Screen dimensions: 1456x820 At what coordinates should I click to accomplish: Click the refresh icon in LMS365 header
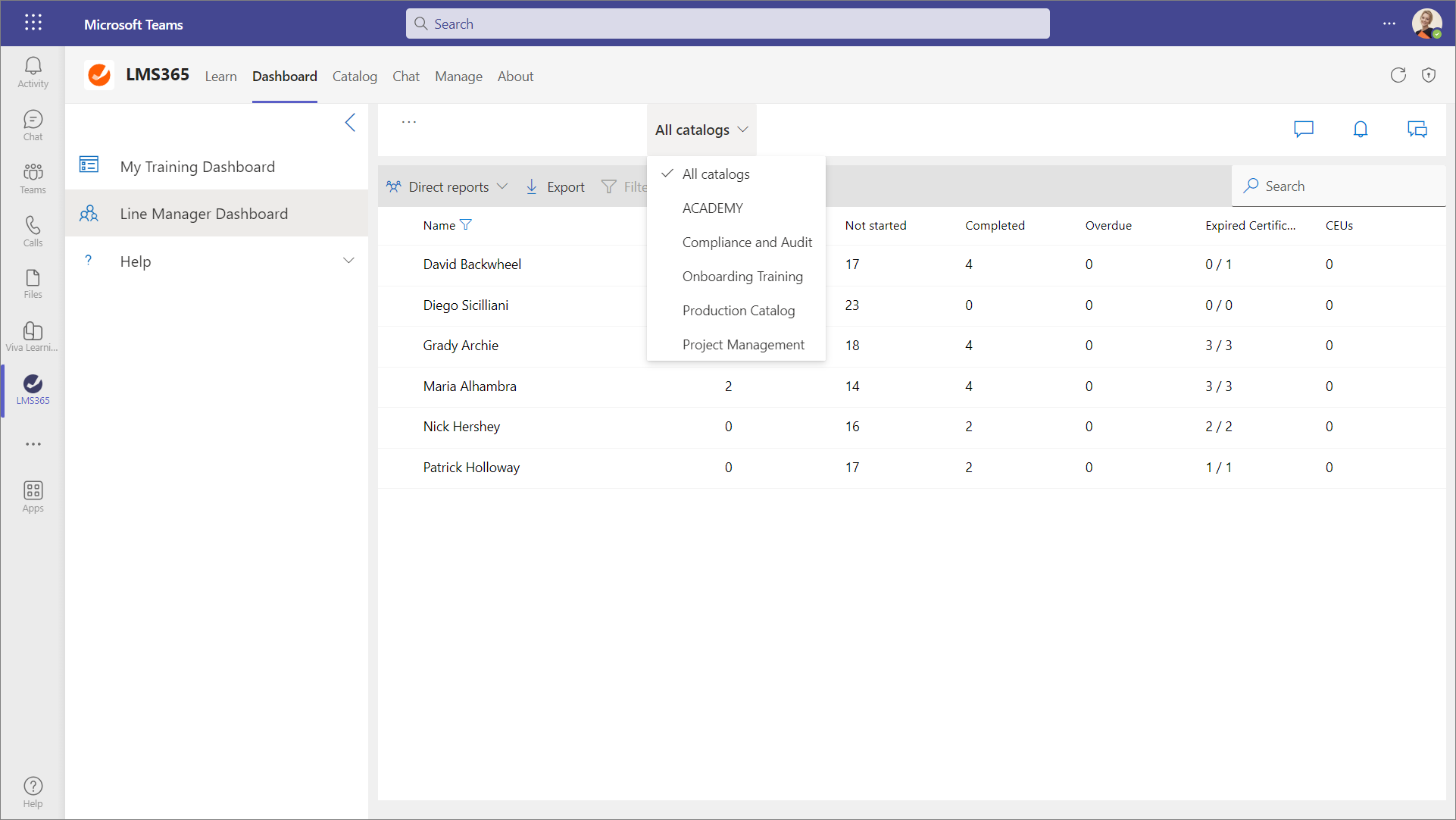pyautogui.click(x=1398, y=75)
